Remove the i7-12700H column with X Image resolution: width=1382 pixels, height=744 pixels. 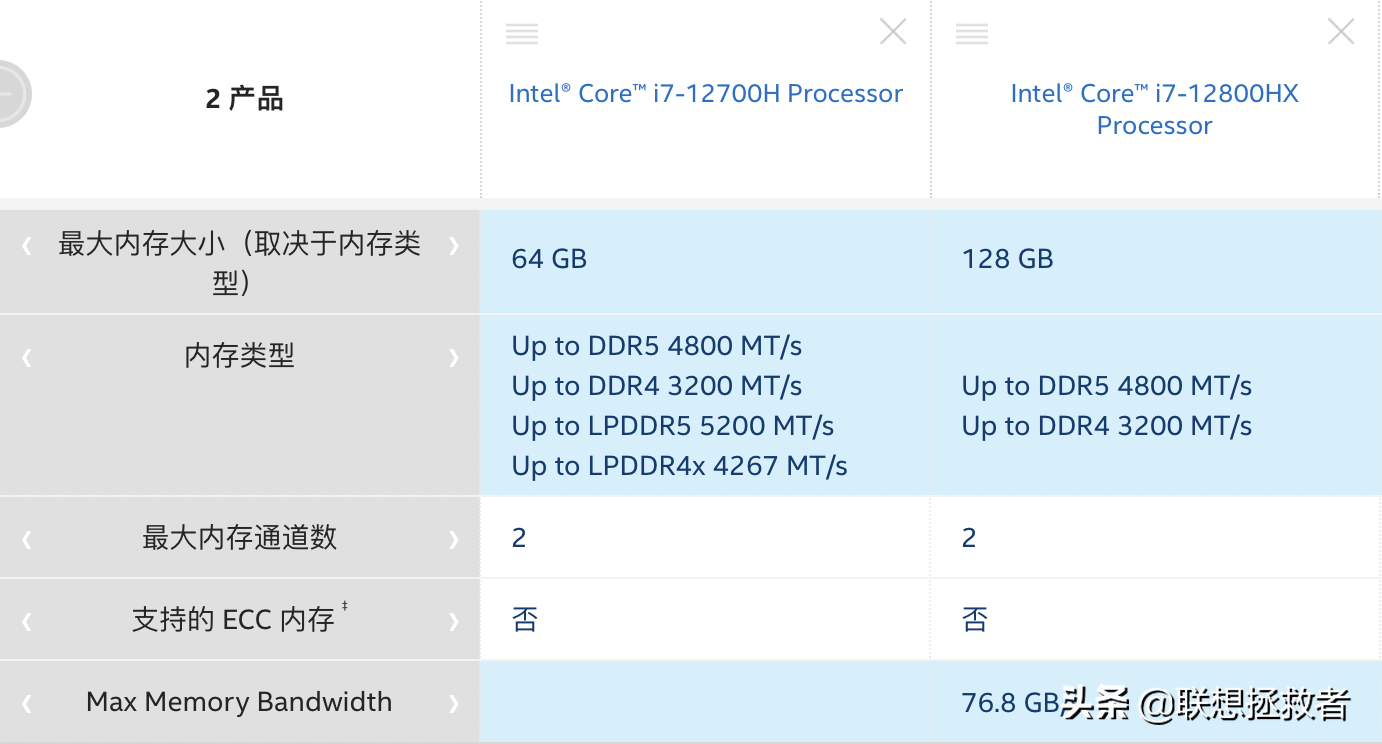click(x=892, y=32)
